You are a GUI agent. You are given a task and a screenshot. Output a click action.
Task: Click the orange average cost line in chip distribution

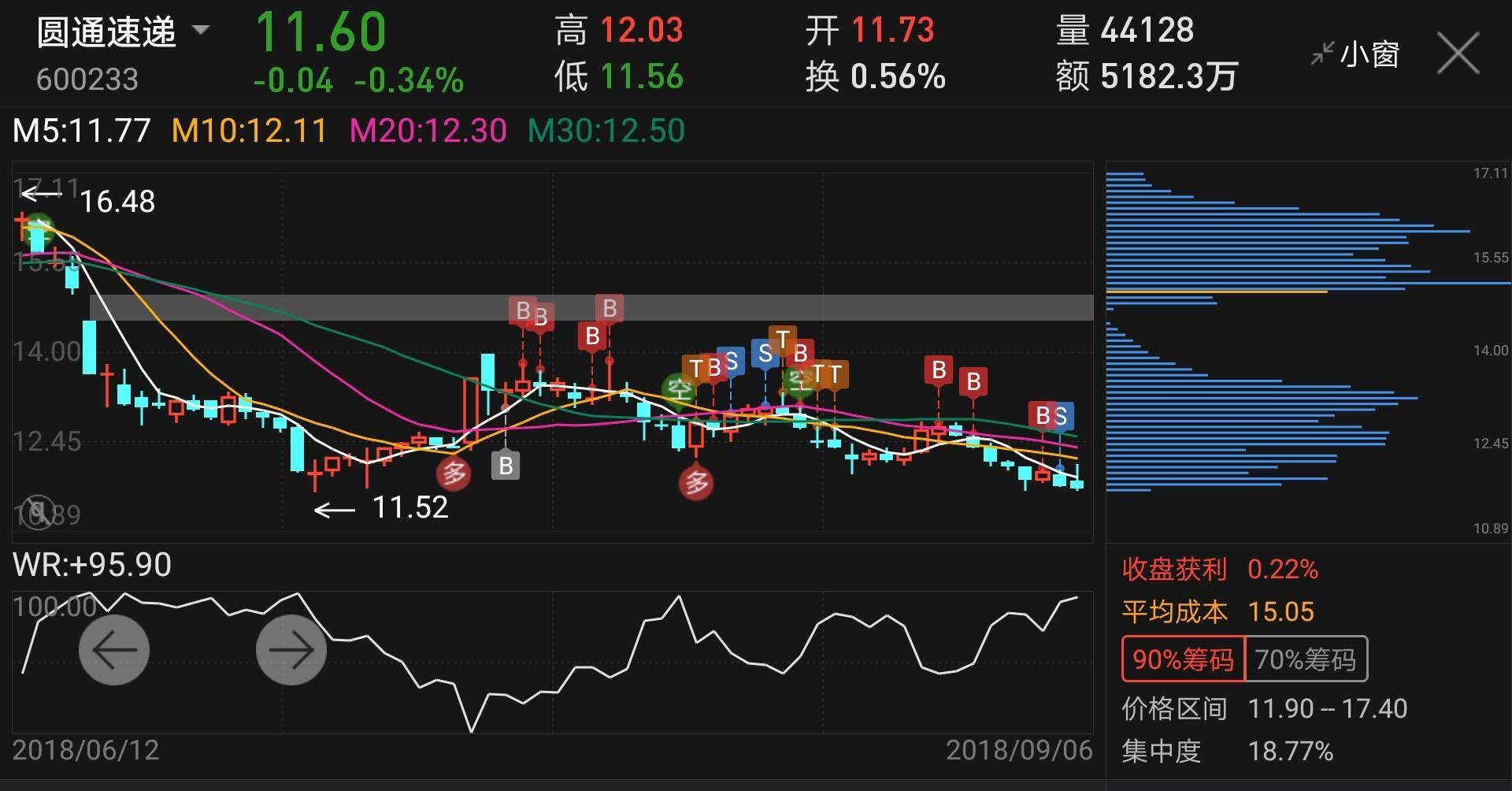click(1217, 292)
